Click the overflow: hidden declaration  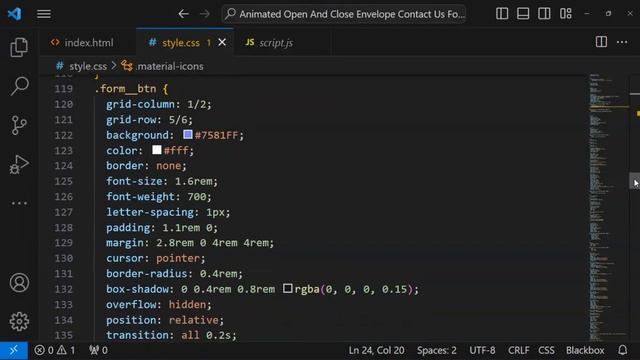tap(159, 304)
